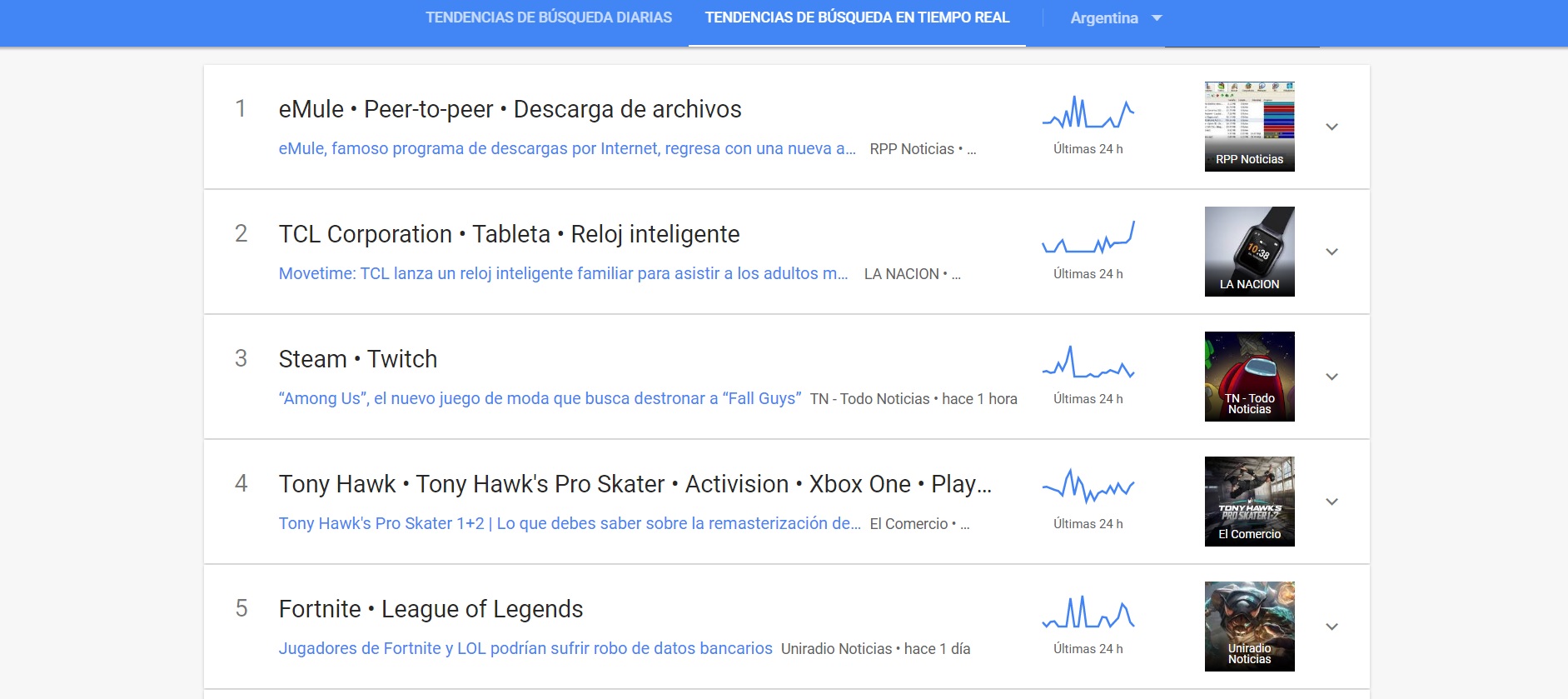
Task: Open the TN Todo Noticias Among Us thumbnail
Action: tap(1249, 377)
